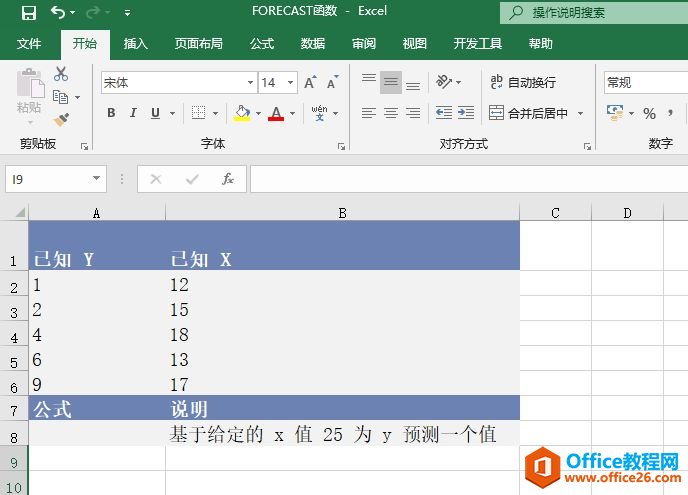Click the Cut scissors icon
The image size is (688, 495).
(61, 74)
